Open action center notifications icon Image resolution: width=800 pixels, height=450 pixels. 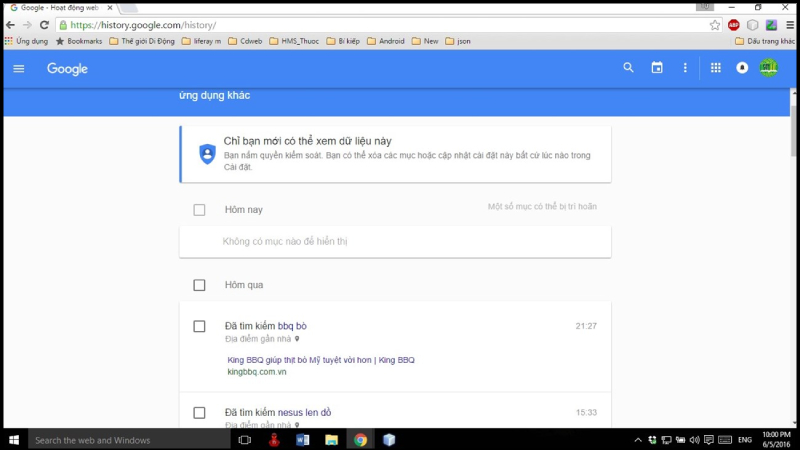click(709, 440)
